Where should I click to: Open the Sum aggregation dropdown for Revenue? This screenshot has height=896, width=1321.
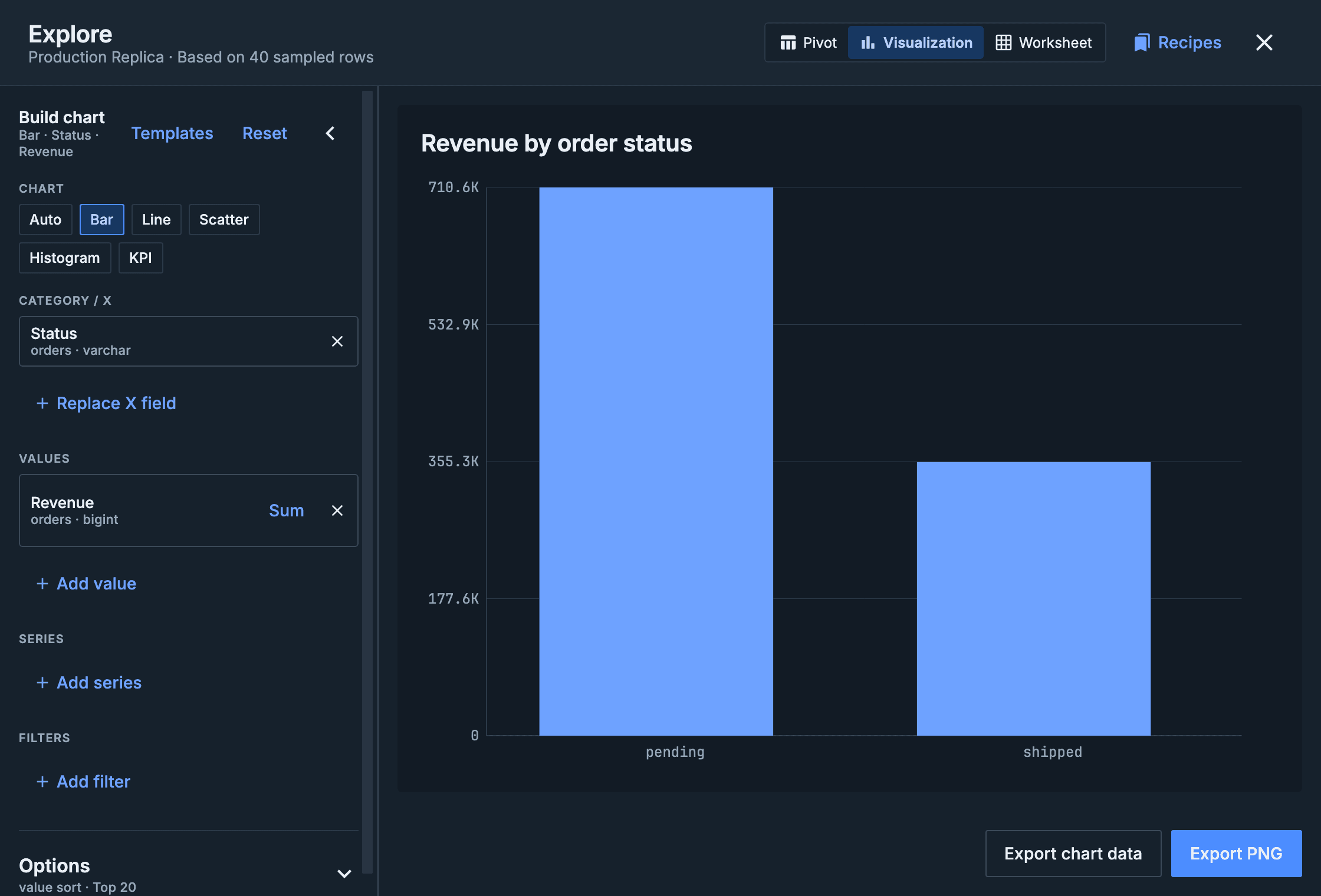coord(287,510)
